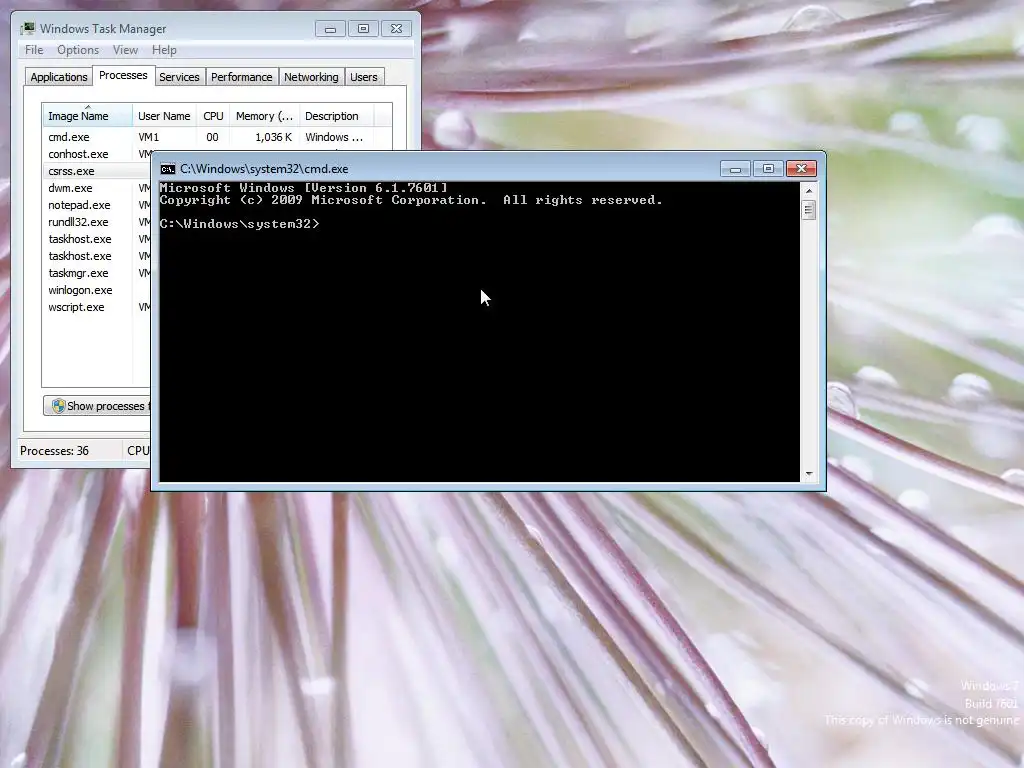Open the View menu in Task Manager
The width and height of the screenshot is (1024, 768).
pos(125,50)
